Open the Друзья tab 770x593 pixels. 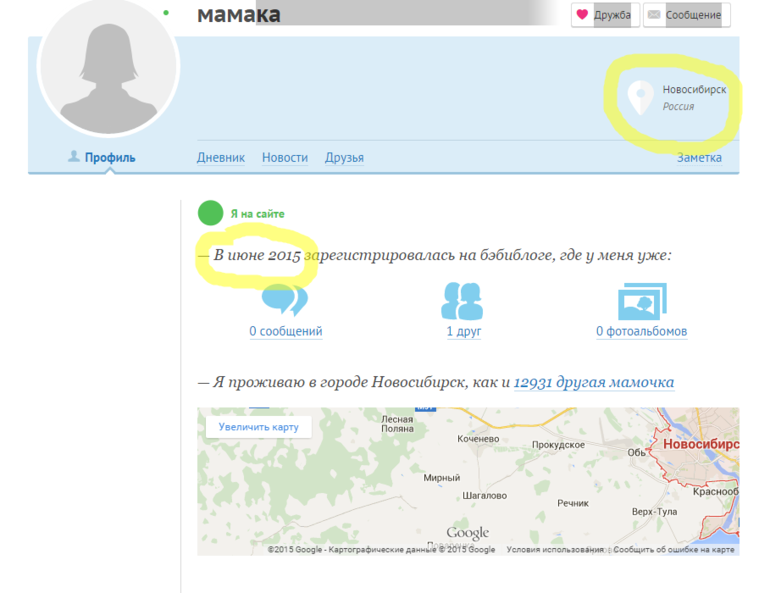click(x=344, y=158)
